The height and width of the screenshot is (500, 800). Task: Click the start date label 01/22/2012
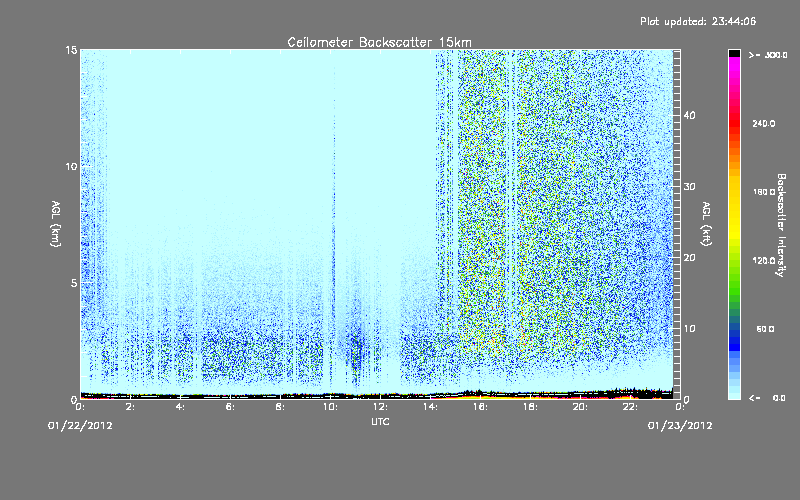pyautogui.click(x=80, y=426)
